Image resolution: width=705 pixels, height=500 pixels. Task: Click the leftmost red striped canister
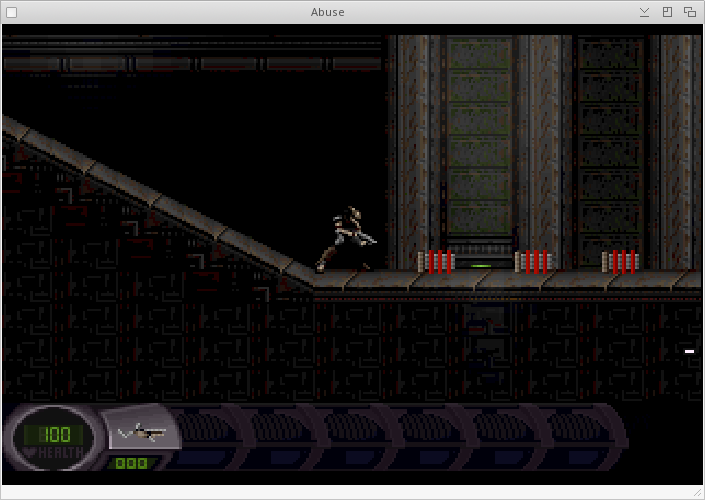(x=436, y=262)
